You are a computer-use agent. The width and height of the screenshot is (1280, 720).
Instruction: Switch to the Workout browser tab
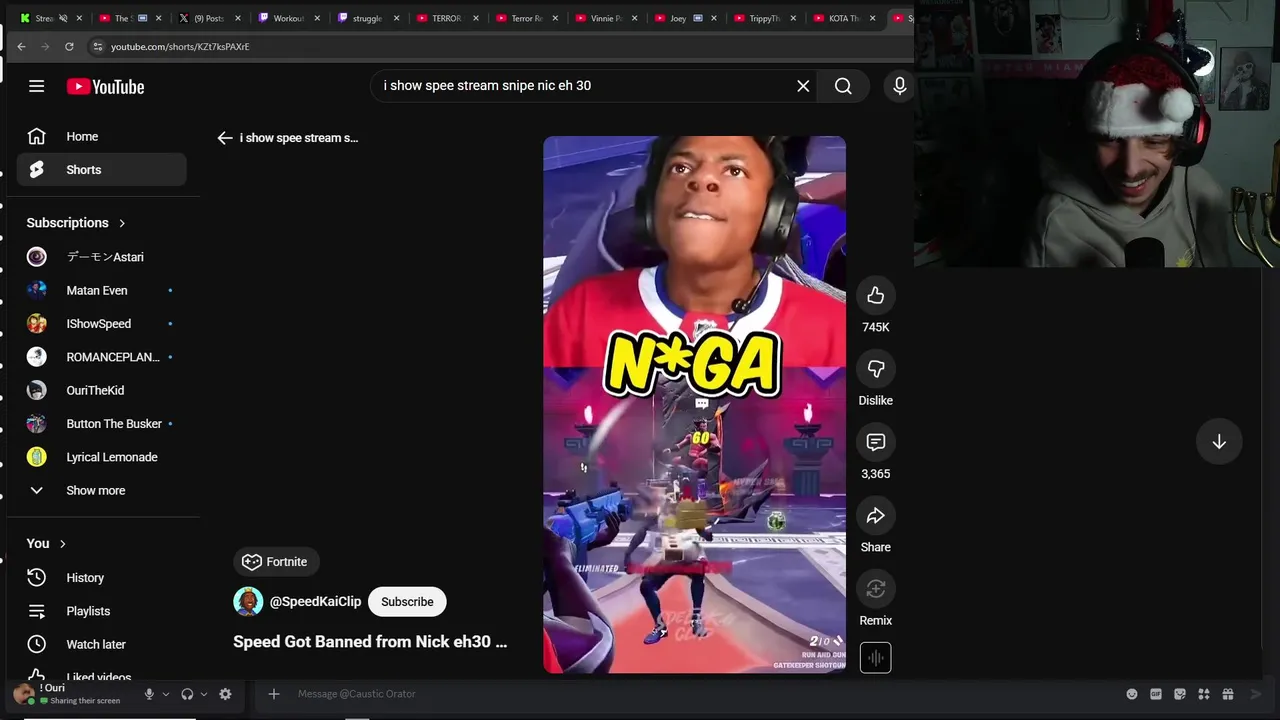(289, 18)
